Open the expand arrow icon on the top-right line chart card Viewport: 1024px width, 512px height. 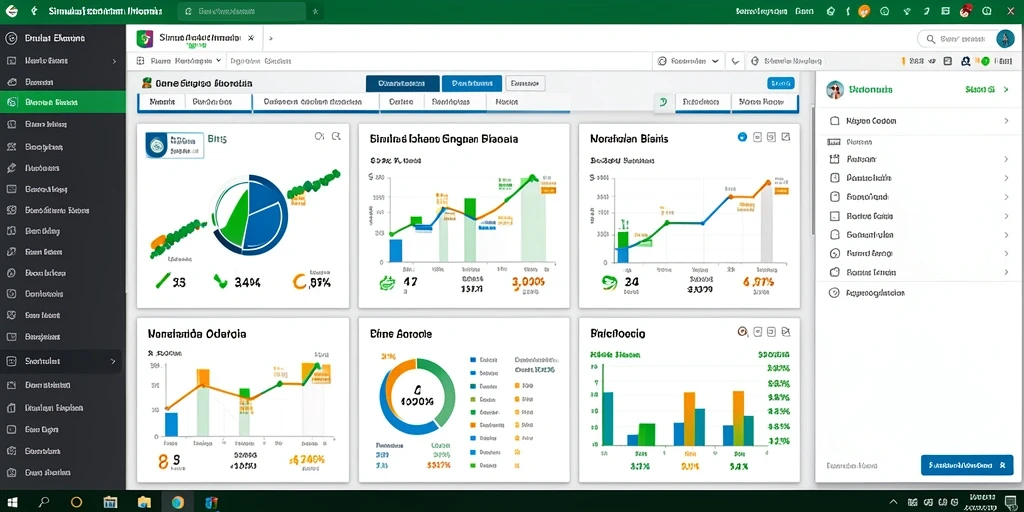pos(786,137)
